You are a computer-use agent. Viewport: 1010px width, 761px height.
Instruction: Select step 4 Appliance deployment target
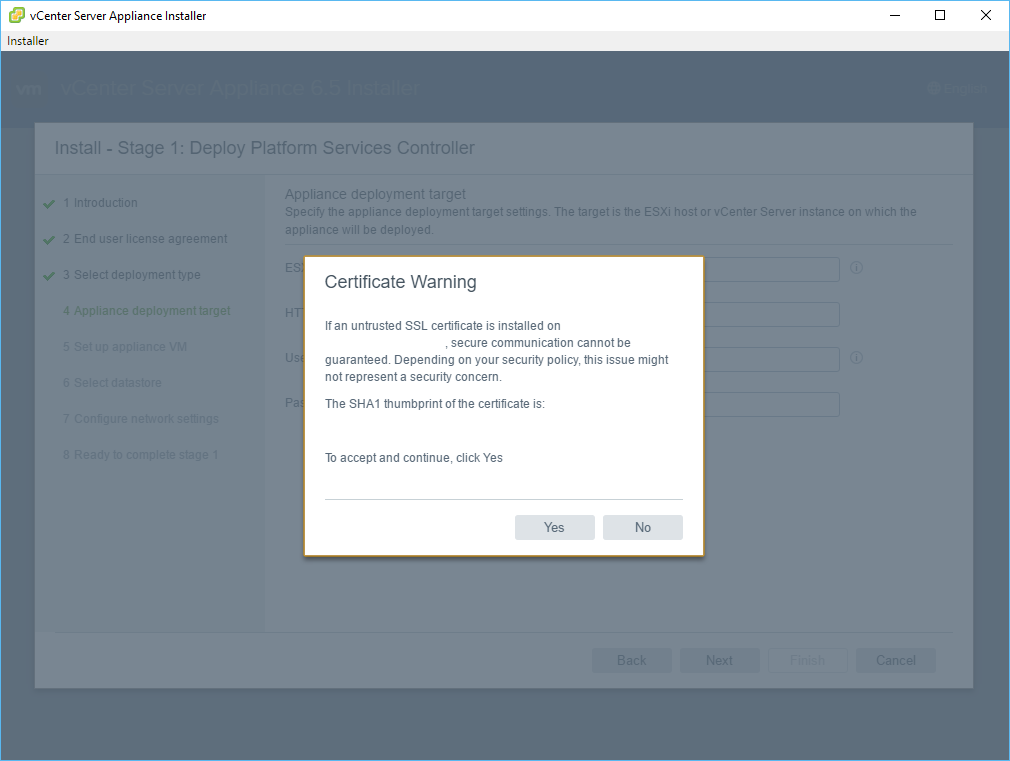[x=147, y=311]
